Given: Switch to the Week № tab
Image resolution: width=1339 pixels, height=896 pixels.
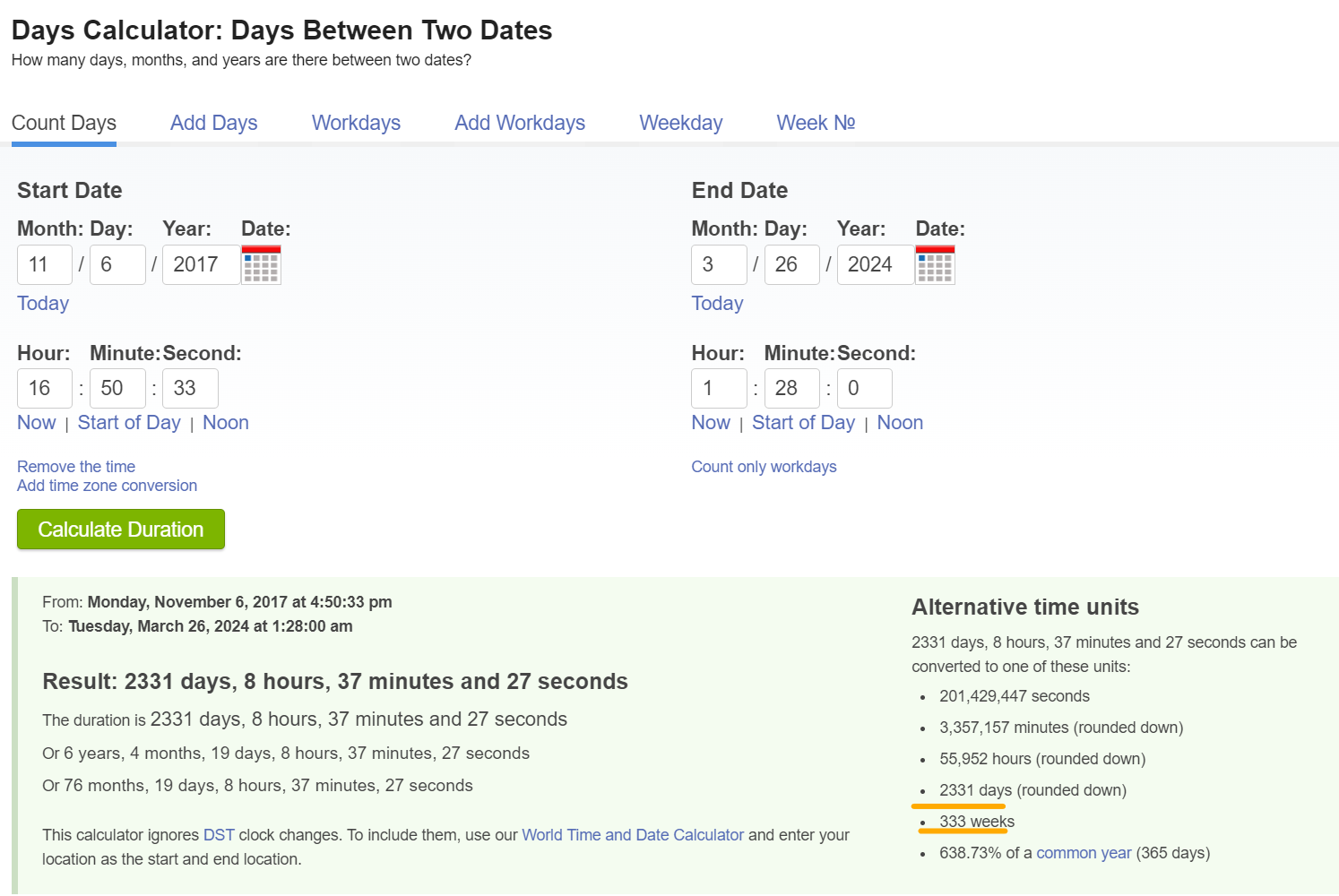Looking at the screenshot, I should point(816,123).
